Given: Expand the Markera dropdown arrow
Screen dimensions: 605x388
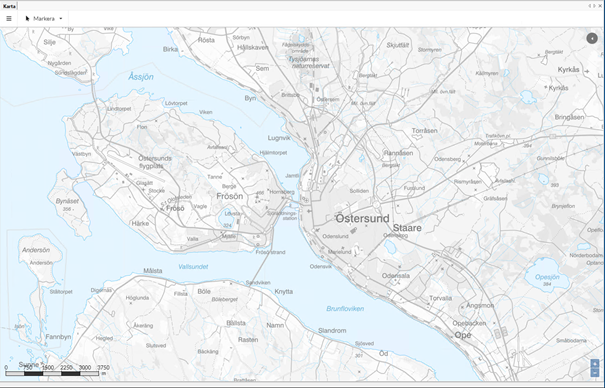Looking at the screenshot, I should click(61, 19).
